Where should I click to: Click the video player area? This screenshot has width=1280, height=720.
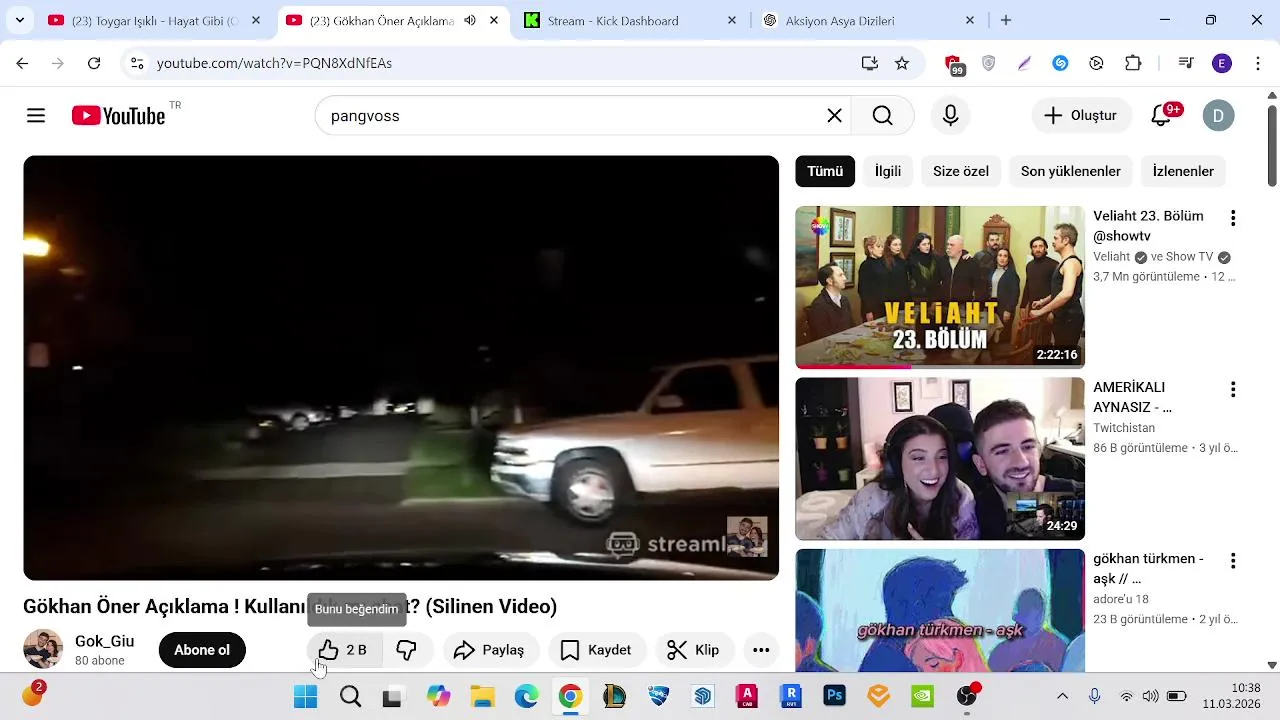[401, 368]
